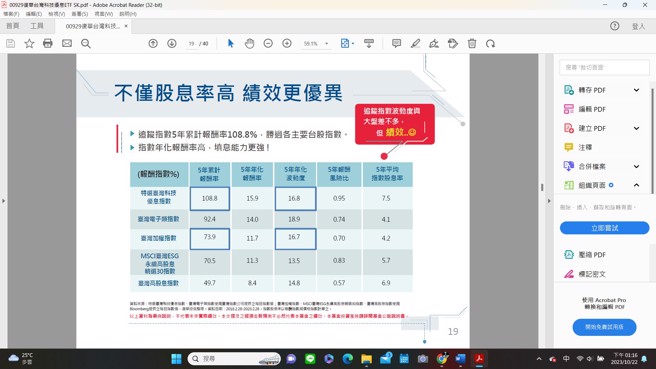
Task: Expand the left navigation pane arrow
Action: point(3,201)
